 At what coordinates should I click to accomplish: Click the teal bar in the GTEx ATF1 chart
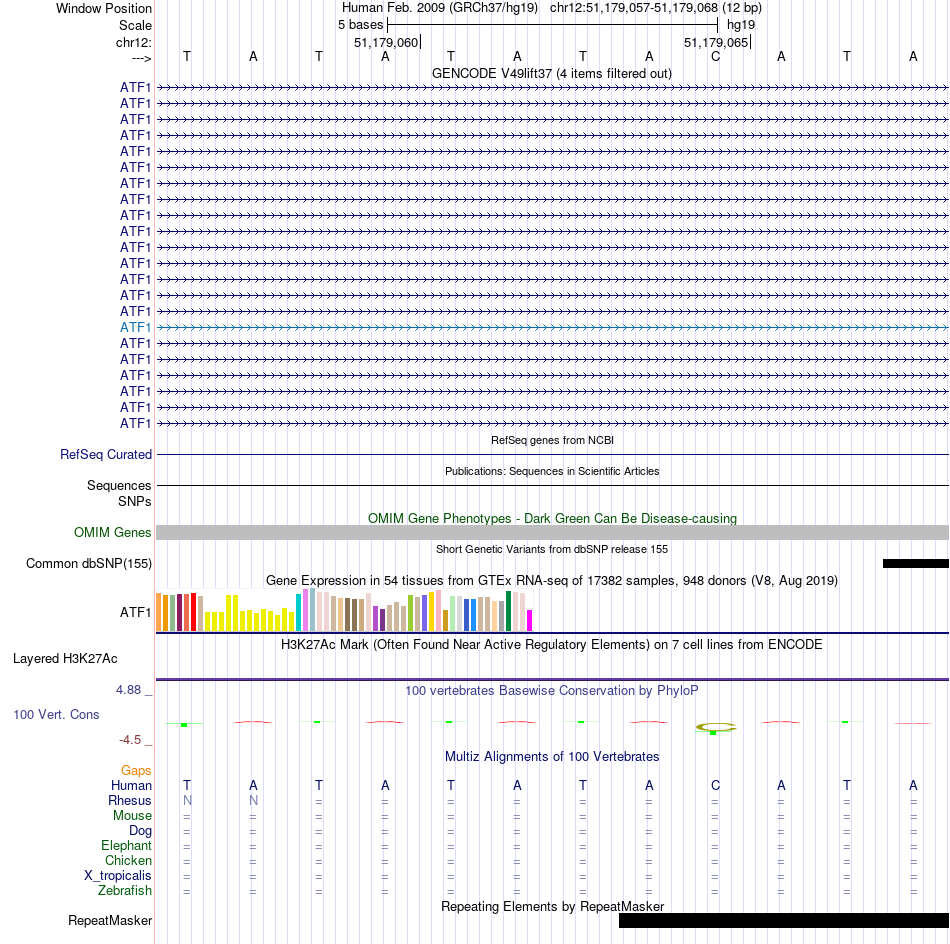298,613
